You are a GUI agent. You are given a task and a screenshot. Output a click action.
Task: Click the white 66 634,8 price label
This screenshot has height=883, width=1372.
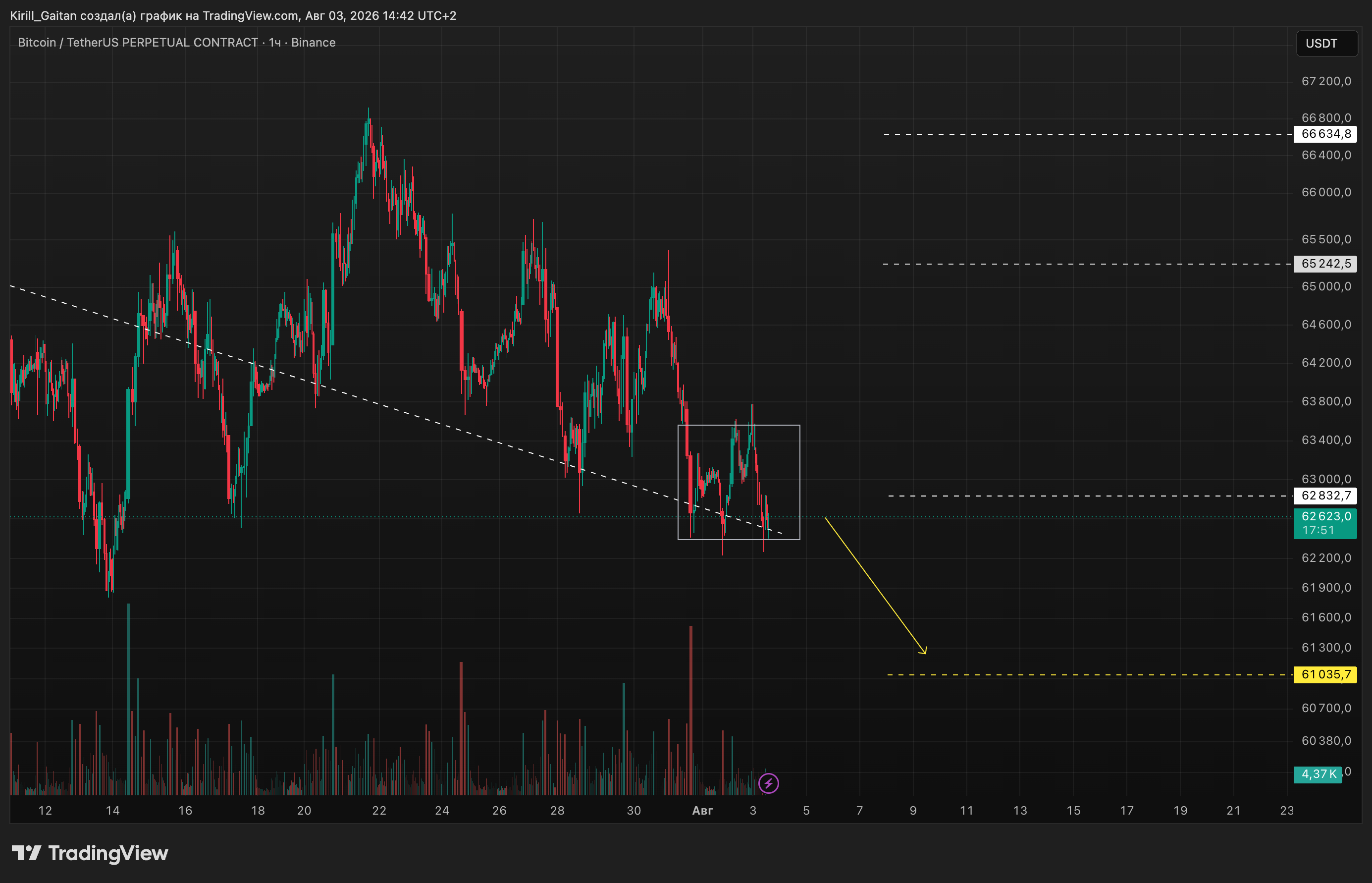1325,134
